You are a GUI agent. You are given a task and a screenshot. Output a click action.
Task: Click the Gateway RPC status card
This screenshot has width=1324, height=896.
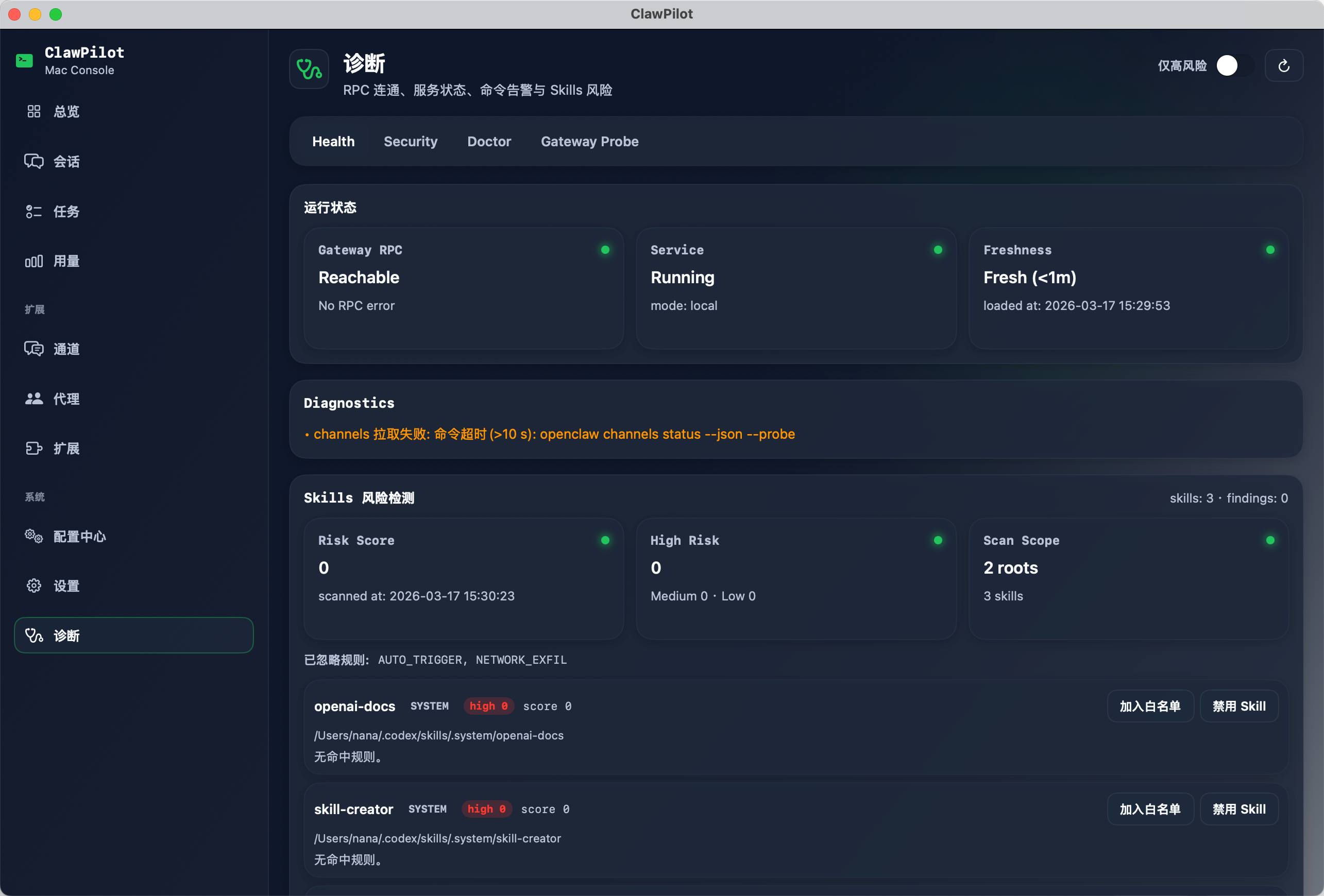pos(463,288)
